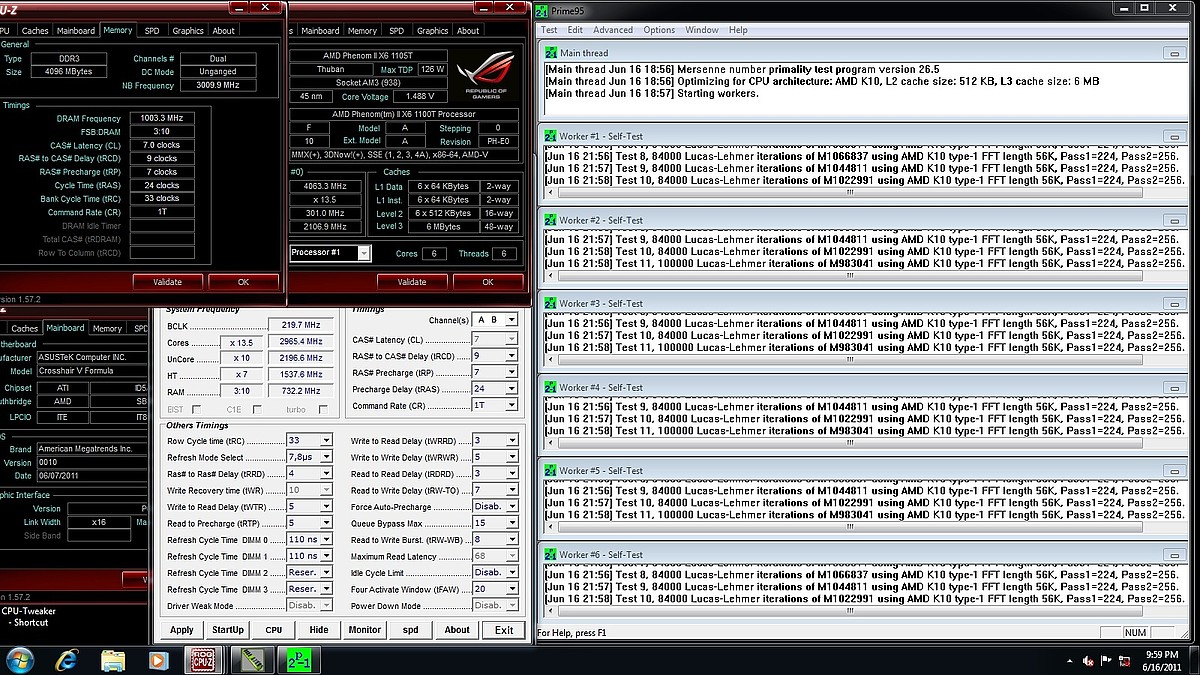Screen dimensions: 1200x675
Task: Switch to SPD tab in CPU-Z Memory window
Action: [x=151, y=31]
